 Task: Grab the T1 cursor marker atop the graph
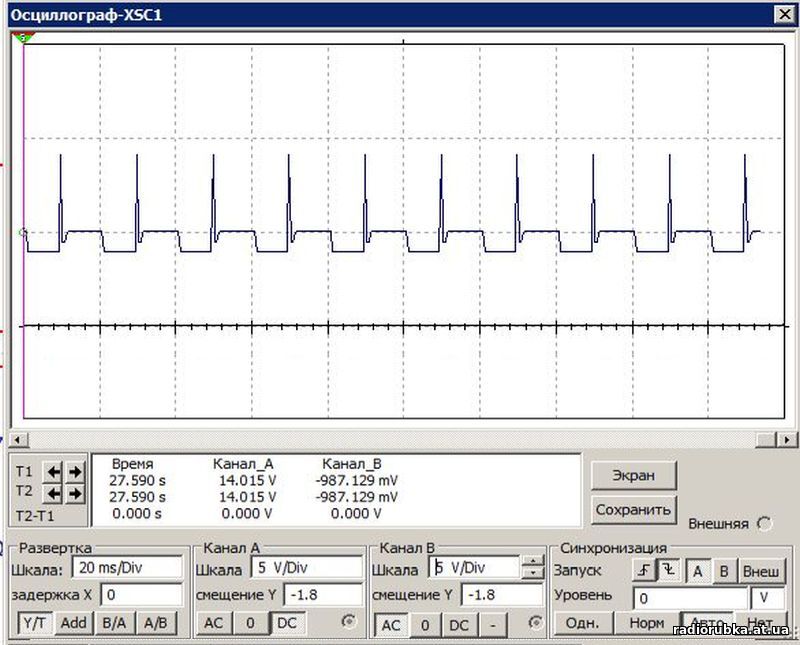23,38
